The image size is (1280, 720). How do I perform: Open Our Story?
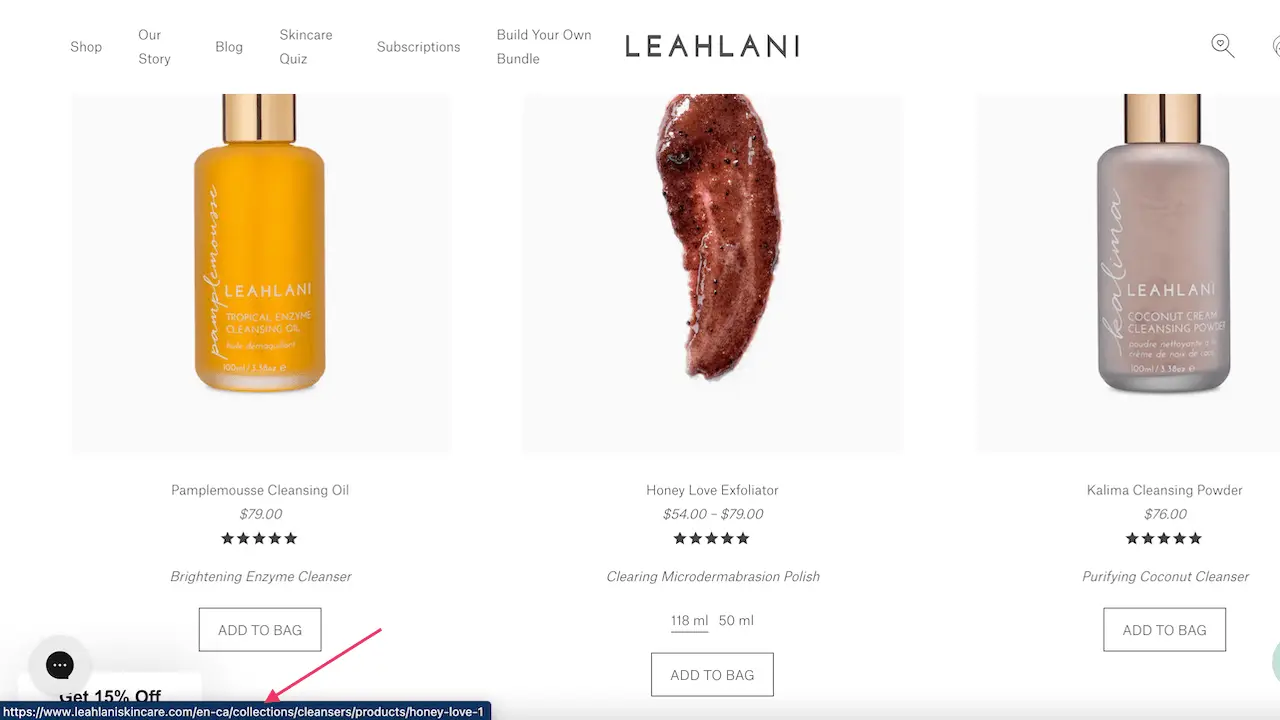153,46
